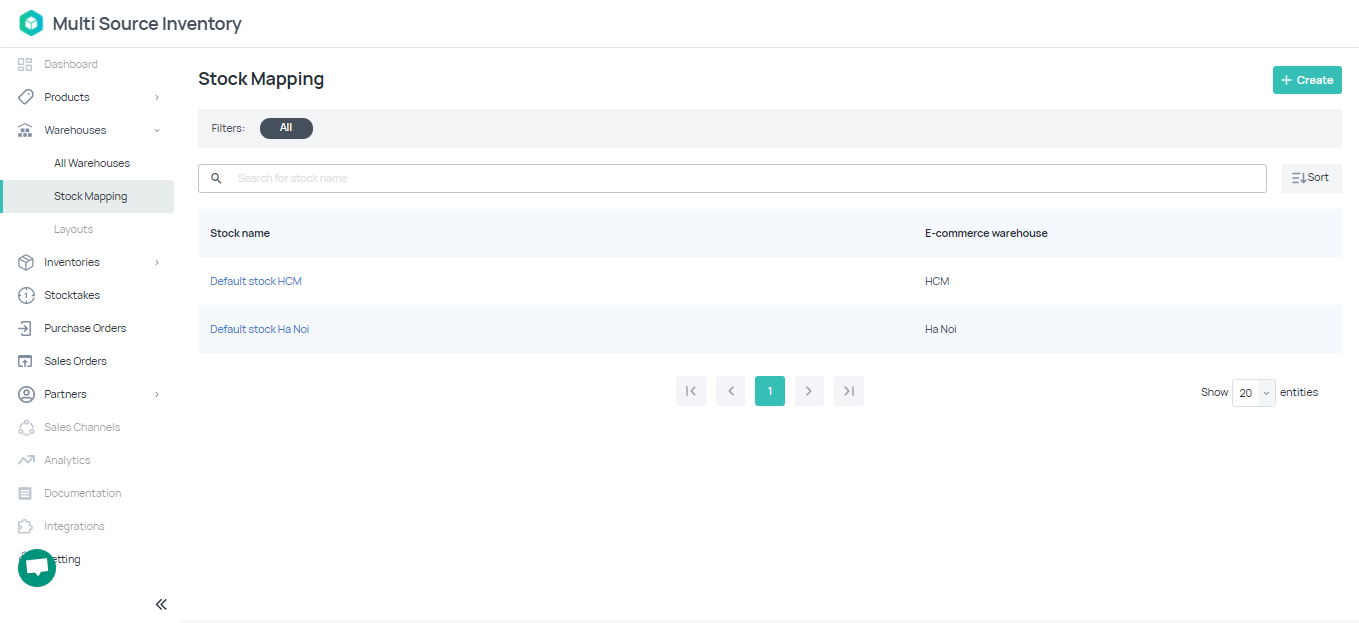Expand the Products submenu chevron
This screenshot has width=1359, height=623.
point(157,97)
